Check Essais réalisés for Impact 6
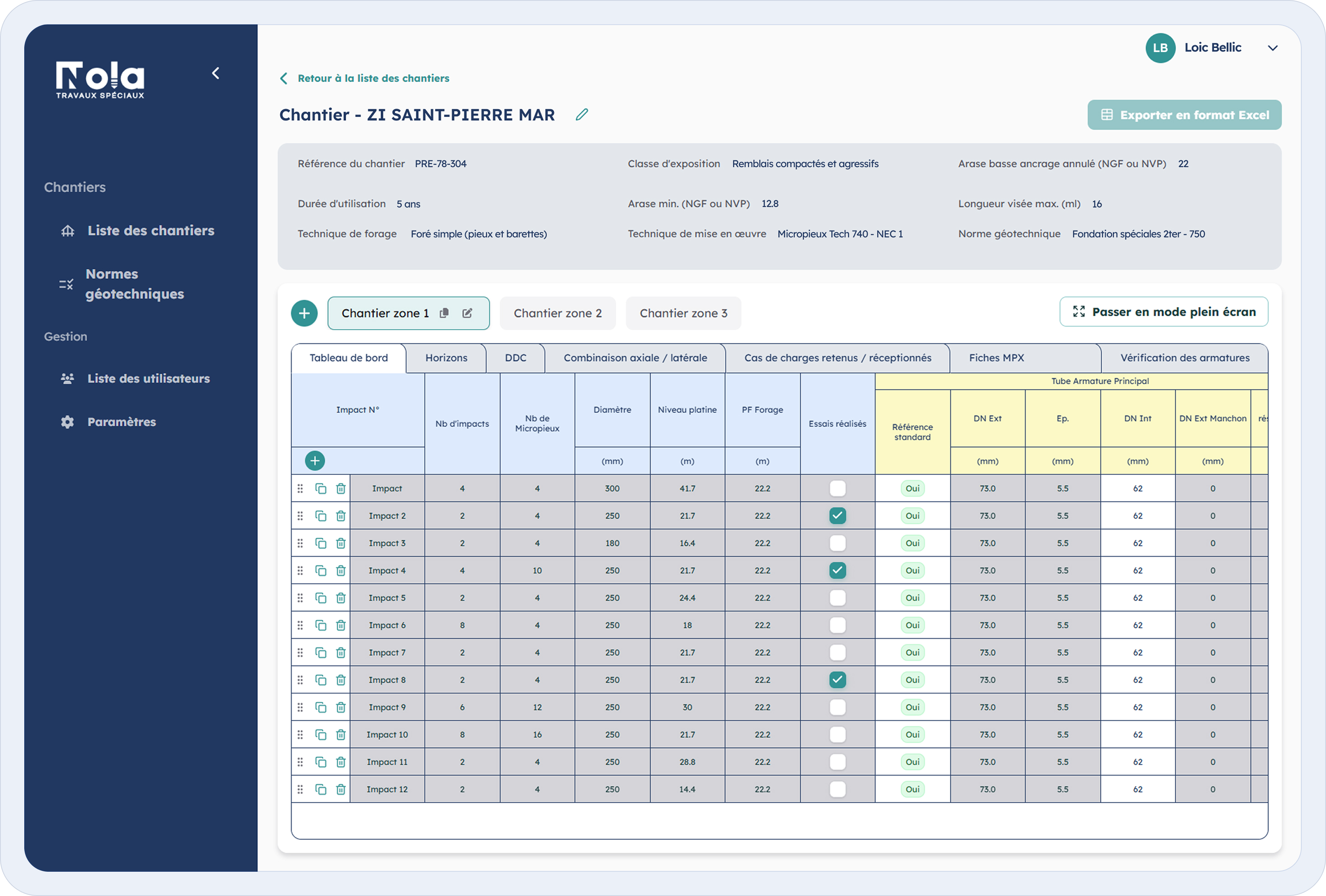1326x896 pixels. (837, 625)
